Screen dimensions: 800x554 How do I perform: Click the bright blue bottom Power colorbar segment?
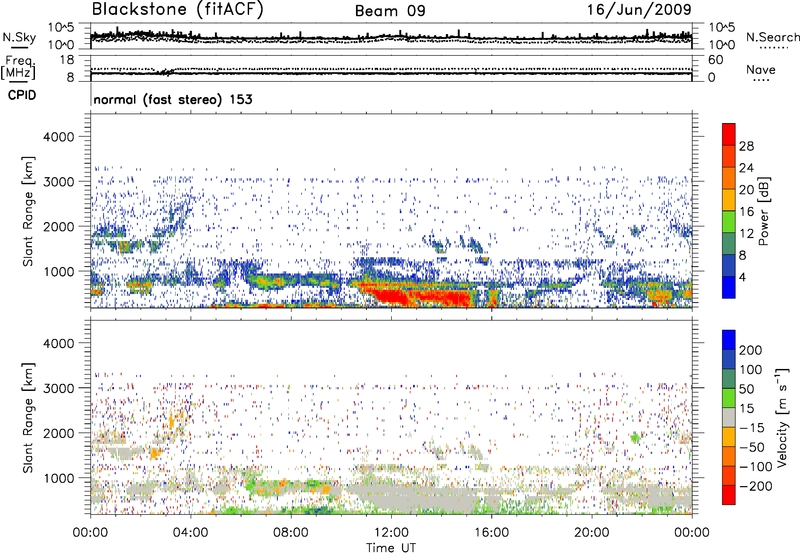click(729, 287)
